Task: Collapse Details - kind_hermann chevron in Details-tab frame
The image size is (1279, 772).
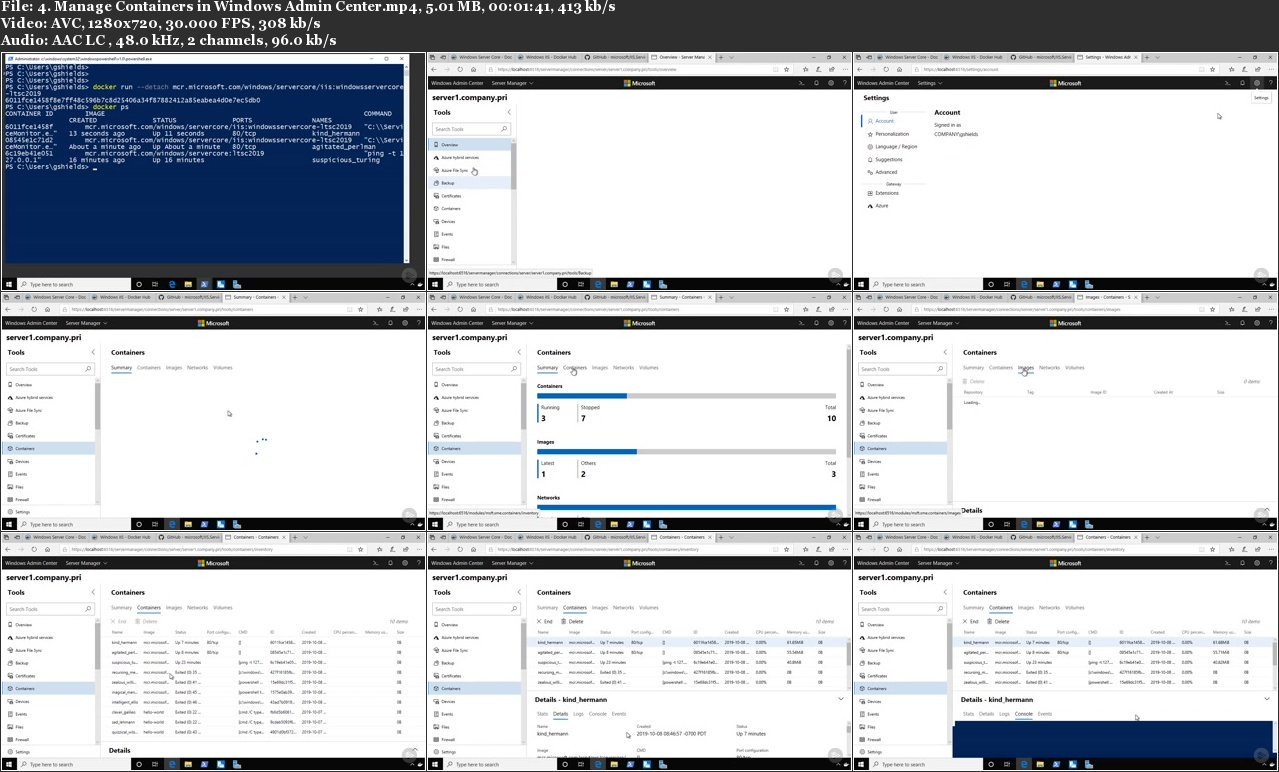Action: tap(842, 699)
